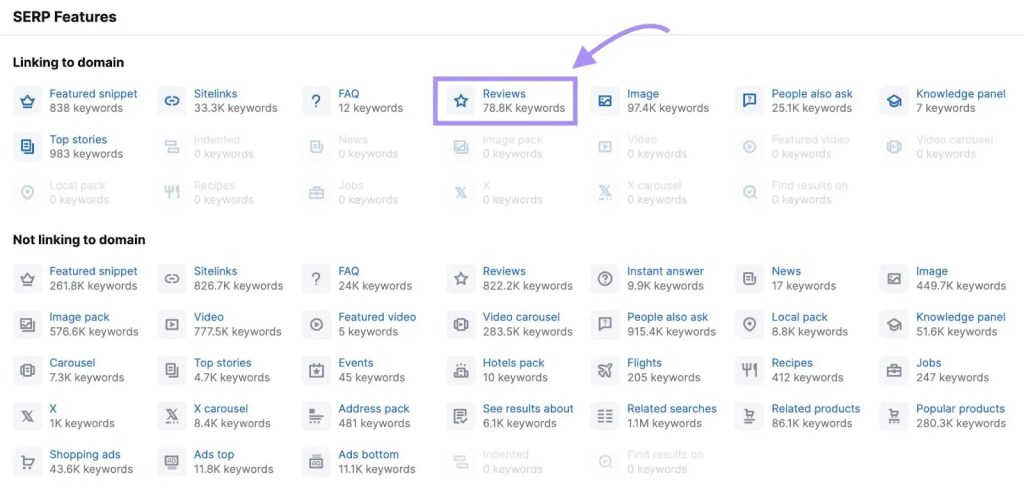1024x492 pixels.
Task: Click the Instant answer question mark icon
Action: (605, 278)
